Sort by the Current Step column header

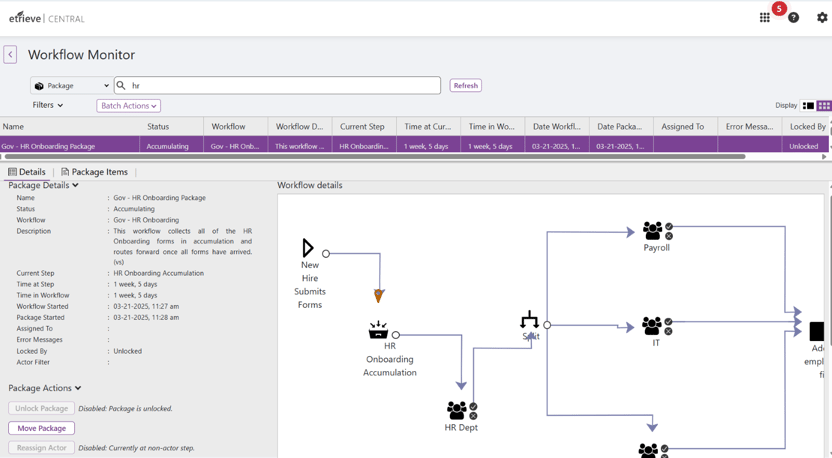(x=365, y=126)
